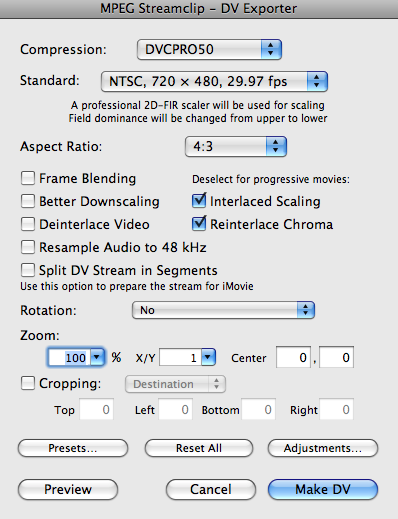Expand the Zoom percentage combo arrow
Image resolution: width=398 pixels, height=519 pixels.
tap(97, 357)
